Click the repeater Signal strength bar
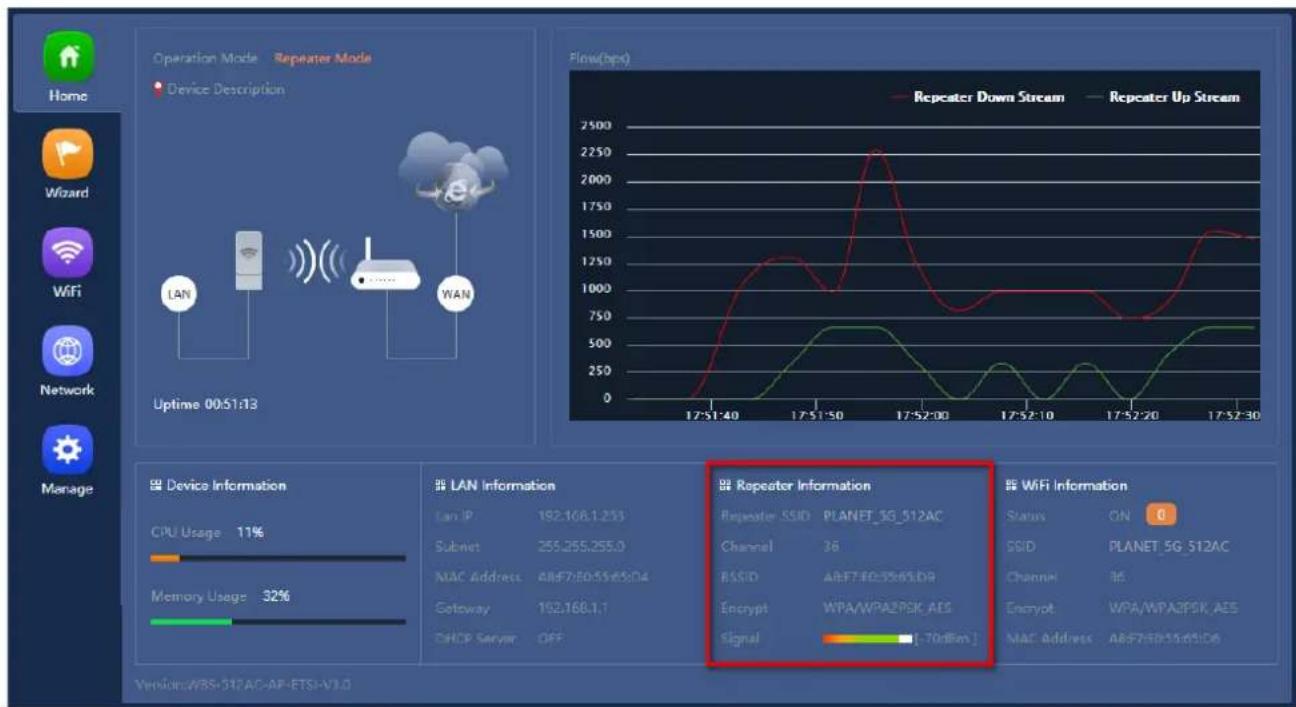Screen dimensions: 1296x707 pyautogui.click(x=867, y=638)
